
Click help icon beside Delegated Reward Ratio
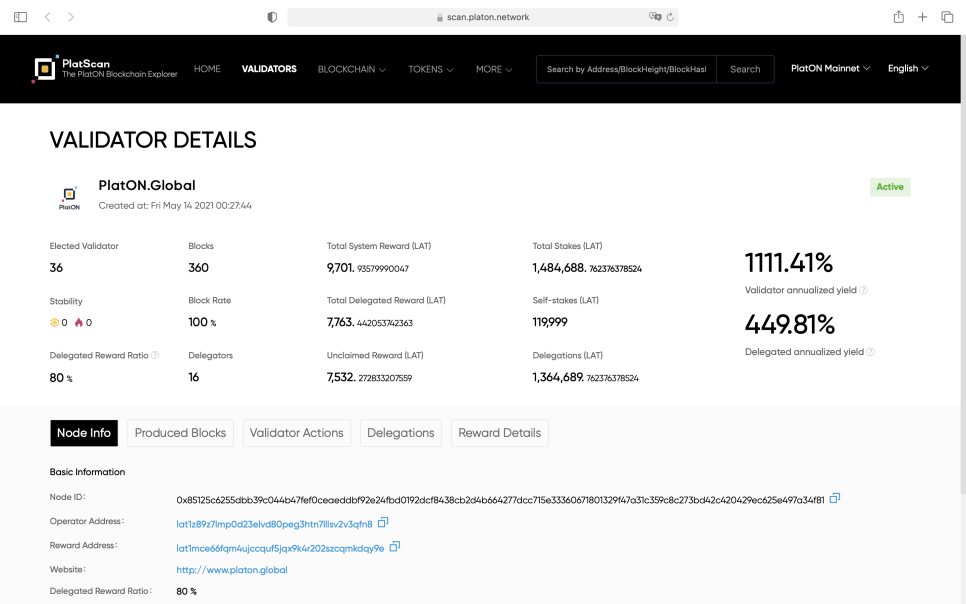pyautogui.click(x=155, y=355)
